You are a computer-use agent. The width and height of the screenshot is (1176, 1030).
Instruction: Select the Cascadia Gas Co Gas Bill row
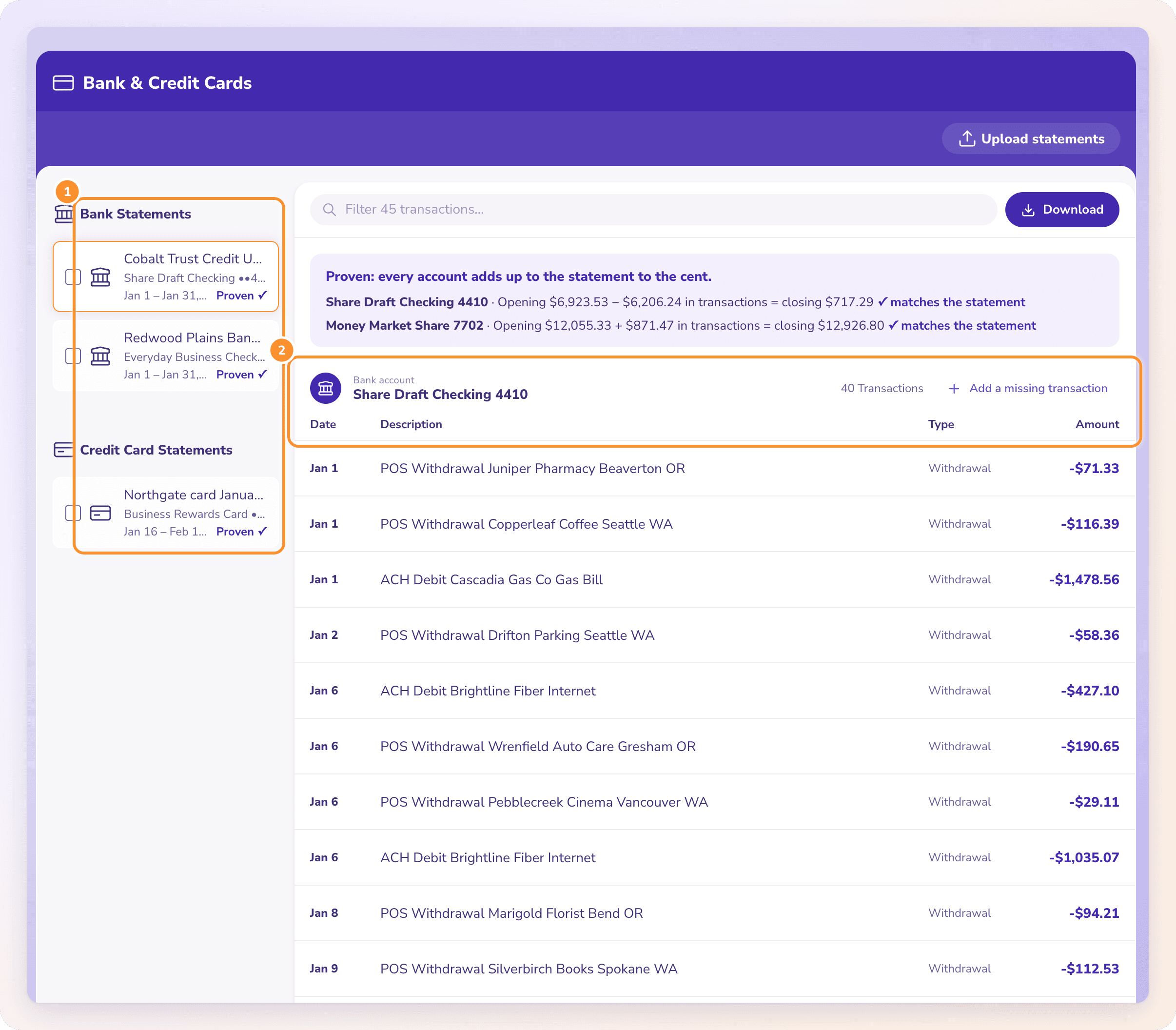click(x=715, y=579)
